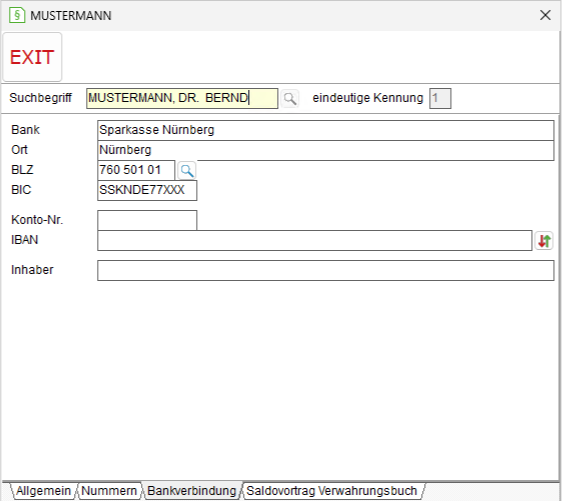Click the Bank name field

pyautogui.click(x=326, y=130)
